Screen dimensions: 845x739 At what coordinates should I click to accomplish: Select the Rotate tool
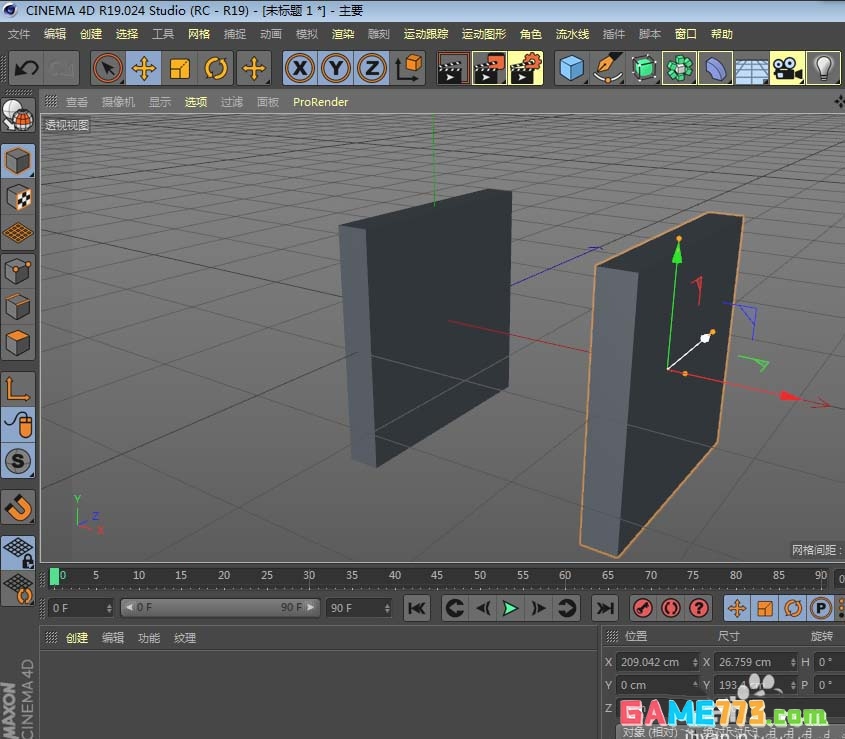217,68
